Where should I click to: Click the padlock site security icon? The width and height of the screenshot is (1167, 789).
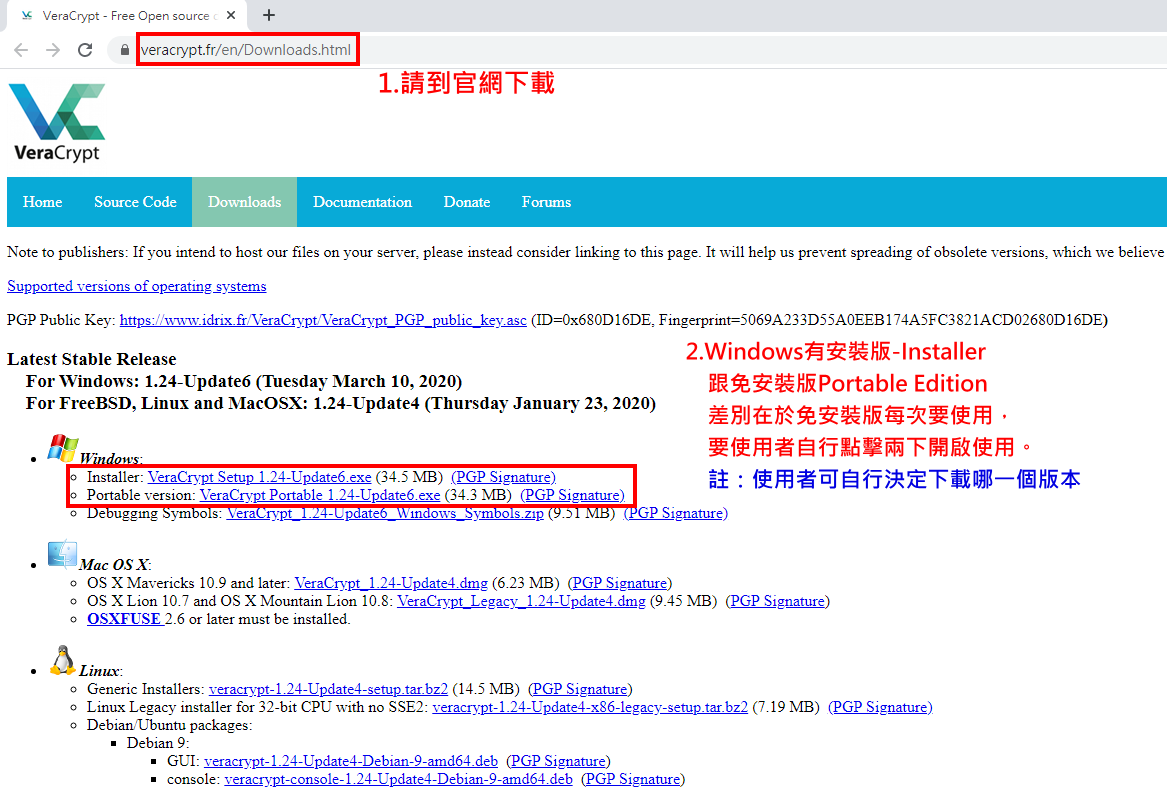124,50
